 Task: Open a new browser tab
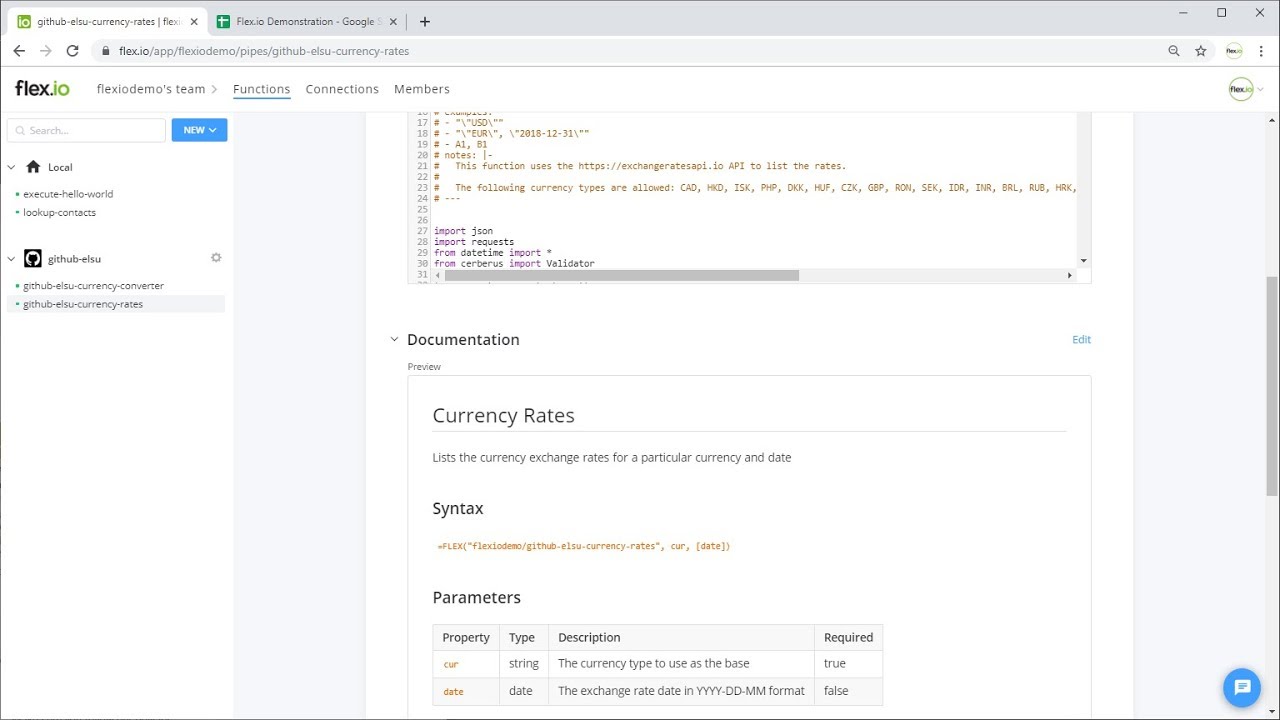425,21
